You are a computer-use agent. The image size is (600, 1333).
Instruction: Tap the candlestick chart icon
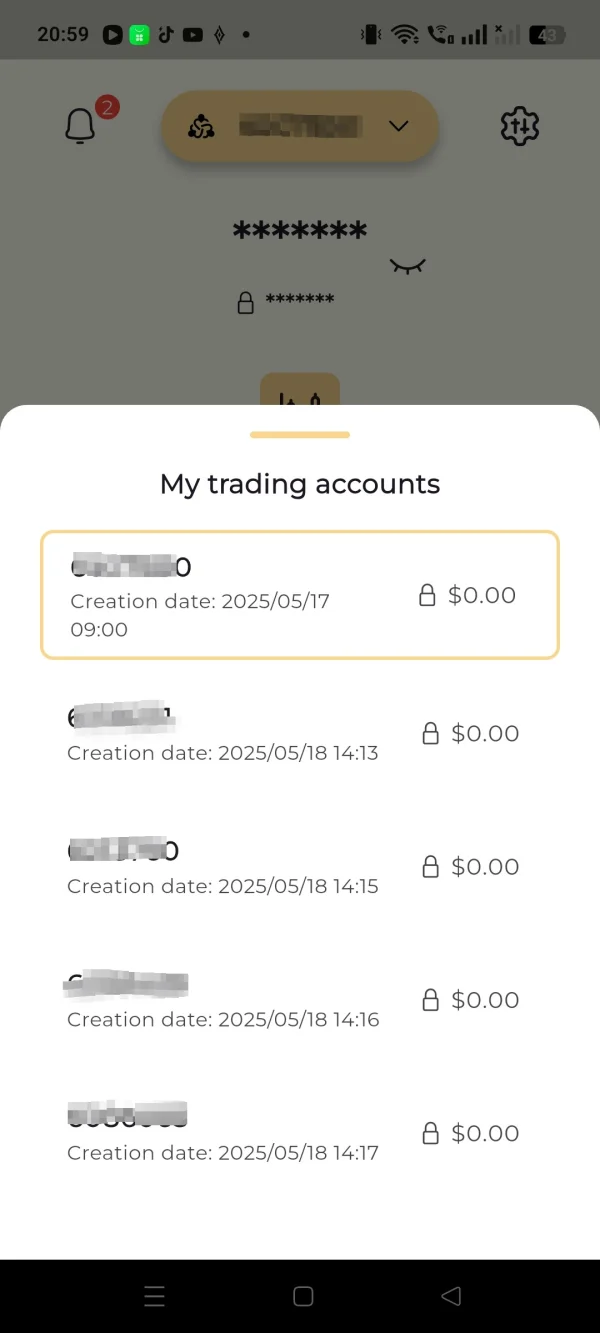(x=300, y=395)
